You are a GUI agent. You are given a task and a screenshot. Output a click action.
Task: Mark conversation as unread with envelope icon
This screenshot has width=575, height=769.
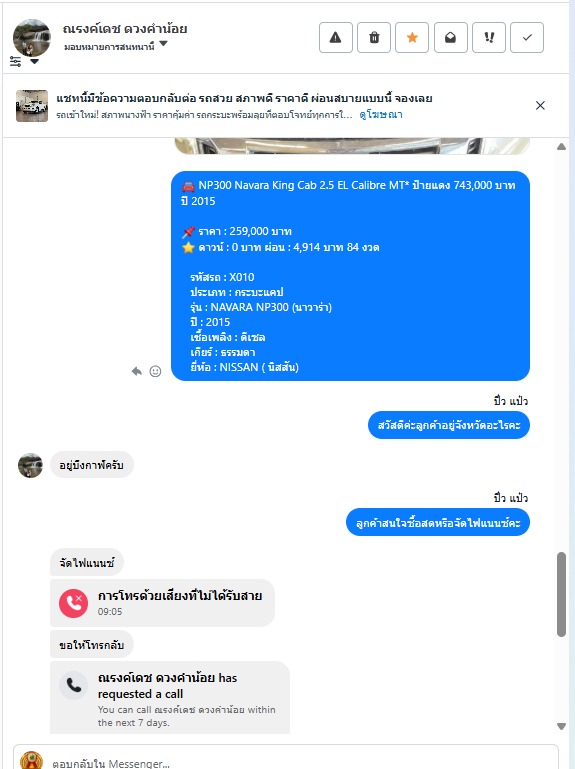pyautogui.click(x=450, y=37)
